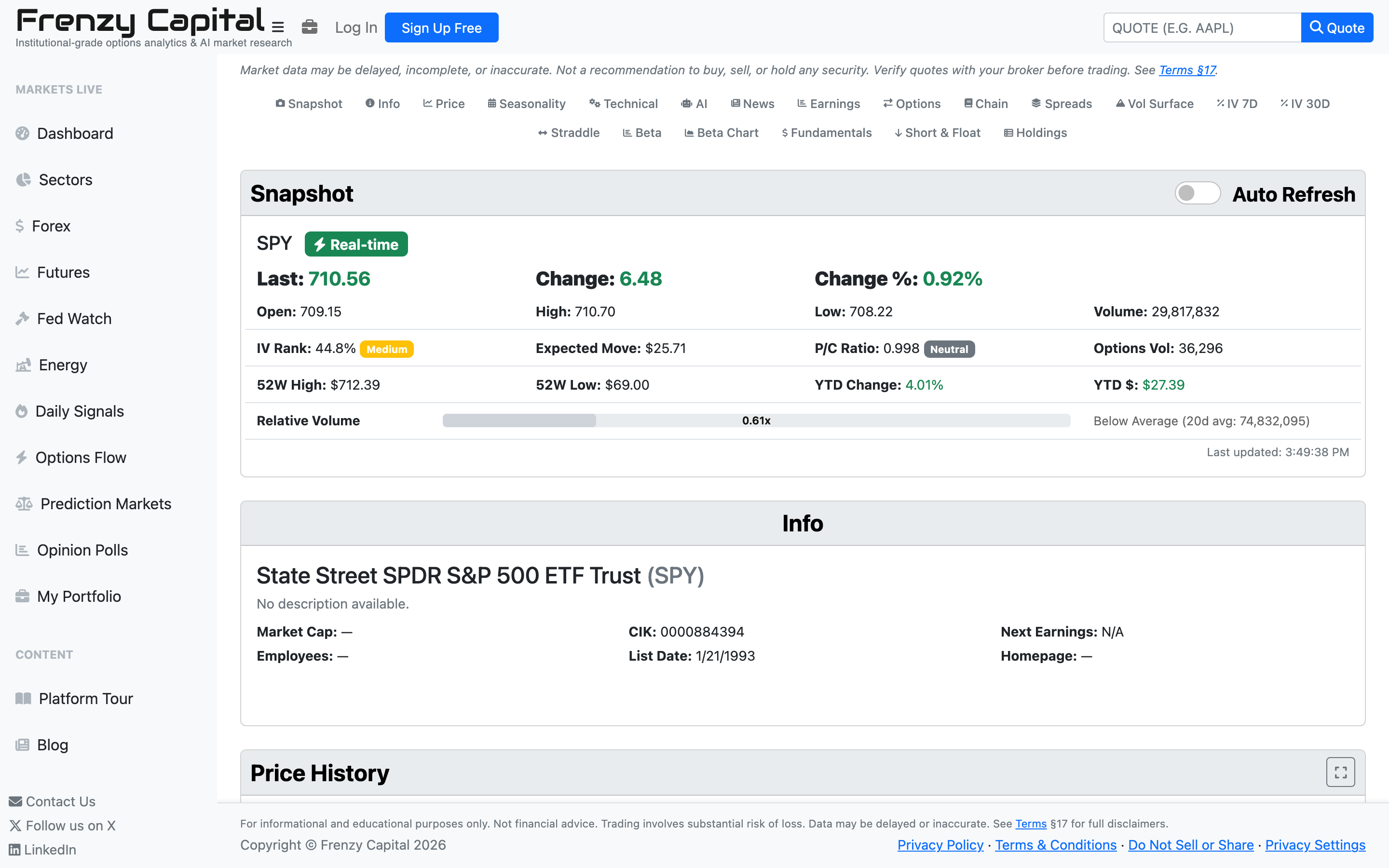Jump to the Snapshot section tab
Image resolution: width=1389 pixels, height=868 pixels.
[309, 104]
